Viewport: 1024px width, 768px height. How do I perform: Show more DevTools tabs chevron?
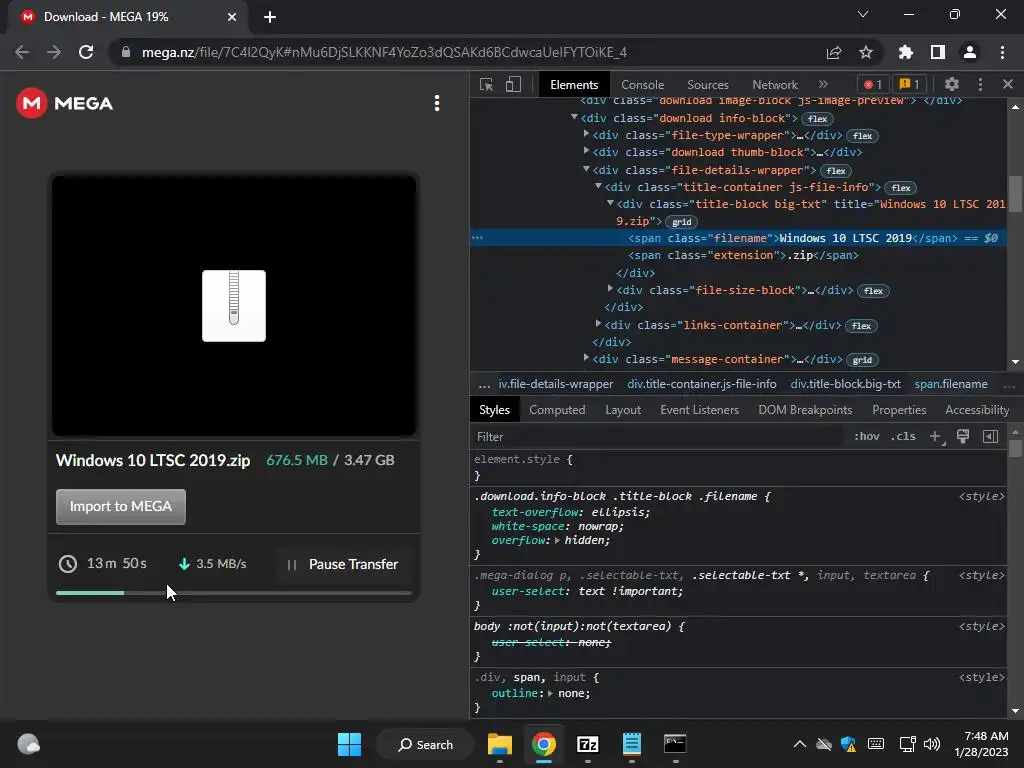tap(823, 84)
